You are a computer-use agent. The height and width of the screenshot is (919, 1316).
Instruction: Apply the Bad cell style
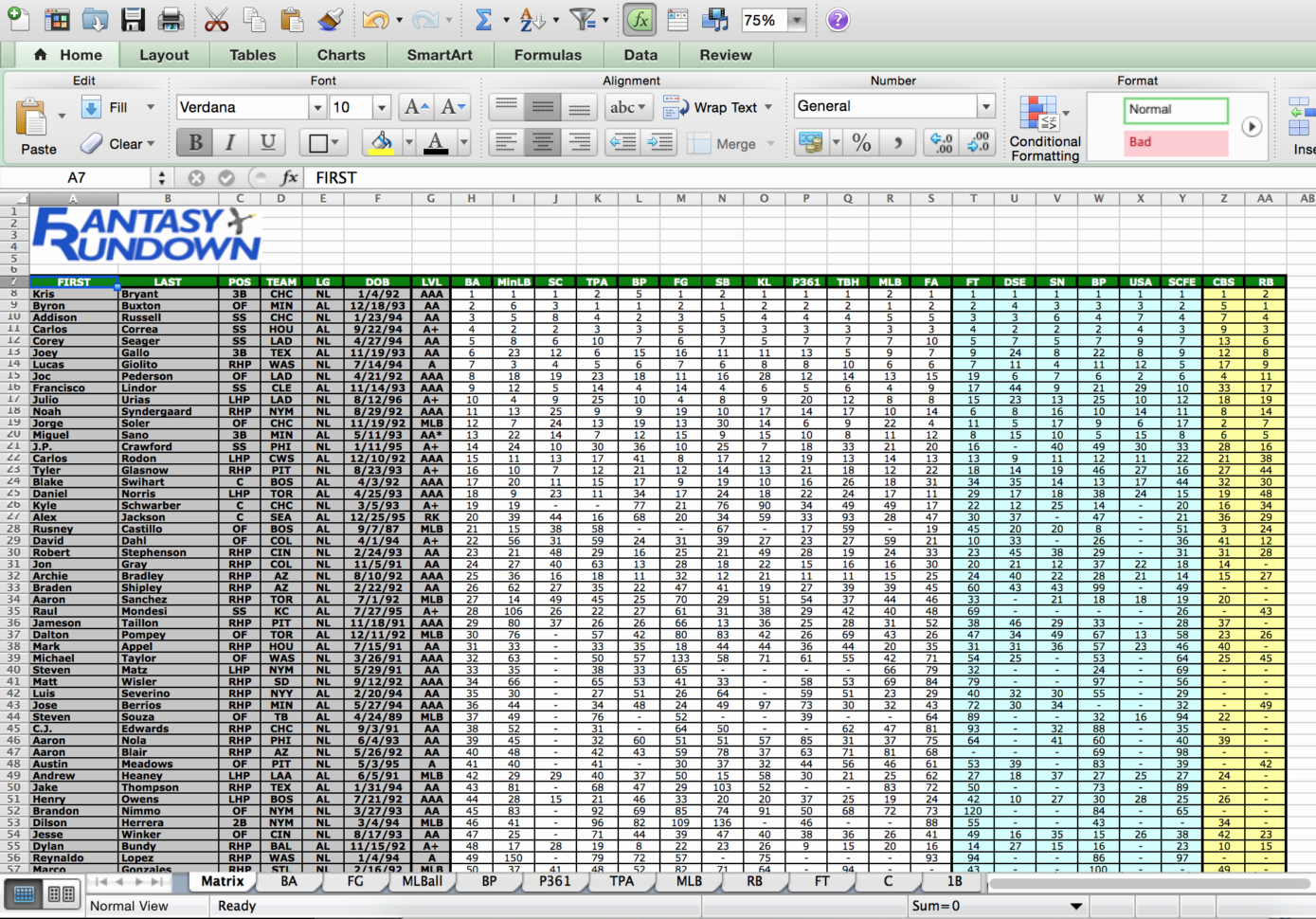coord(1175,142)
